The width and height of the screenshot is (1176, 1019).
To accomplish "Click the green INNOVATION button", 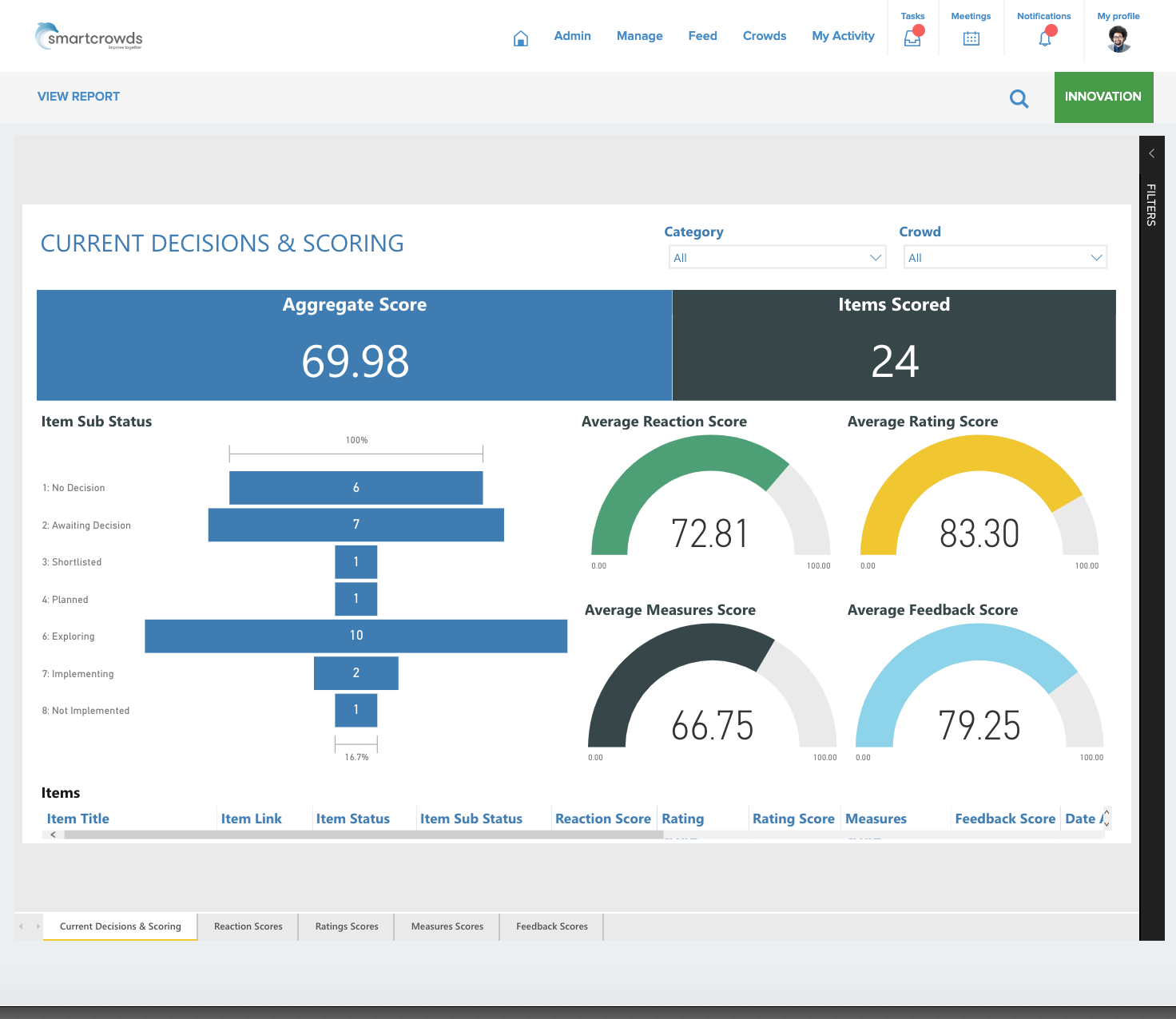I will [x=1102, y=97].
